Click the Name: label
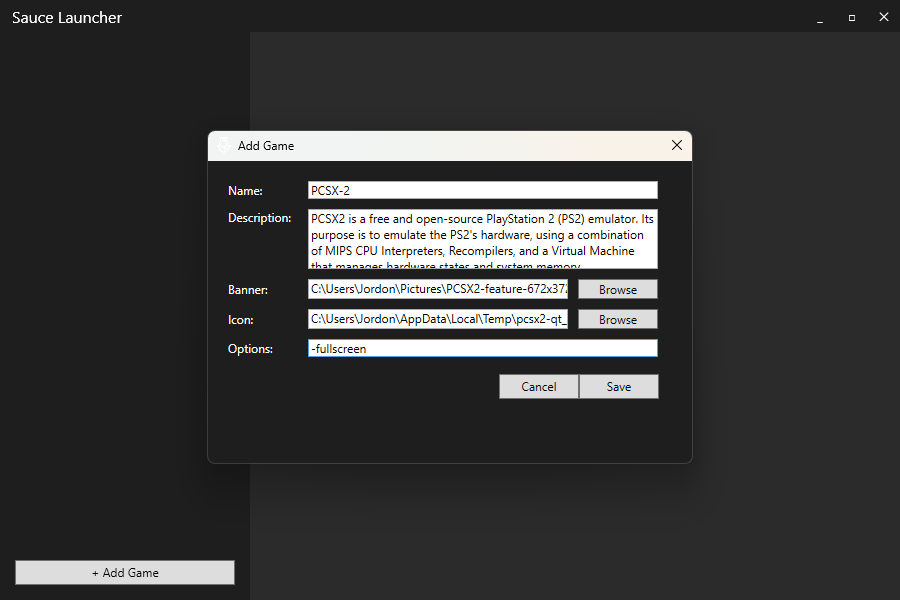The image size is (900, 600). click(245, 191)
